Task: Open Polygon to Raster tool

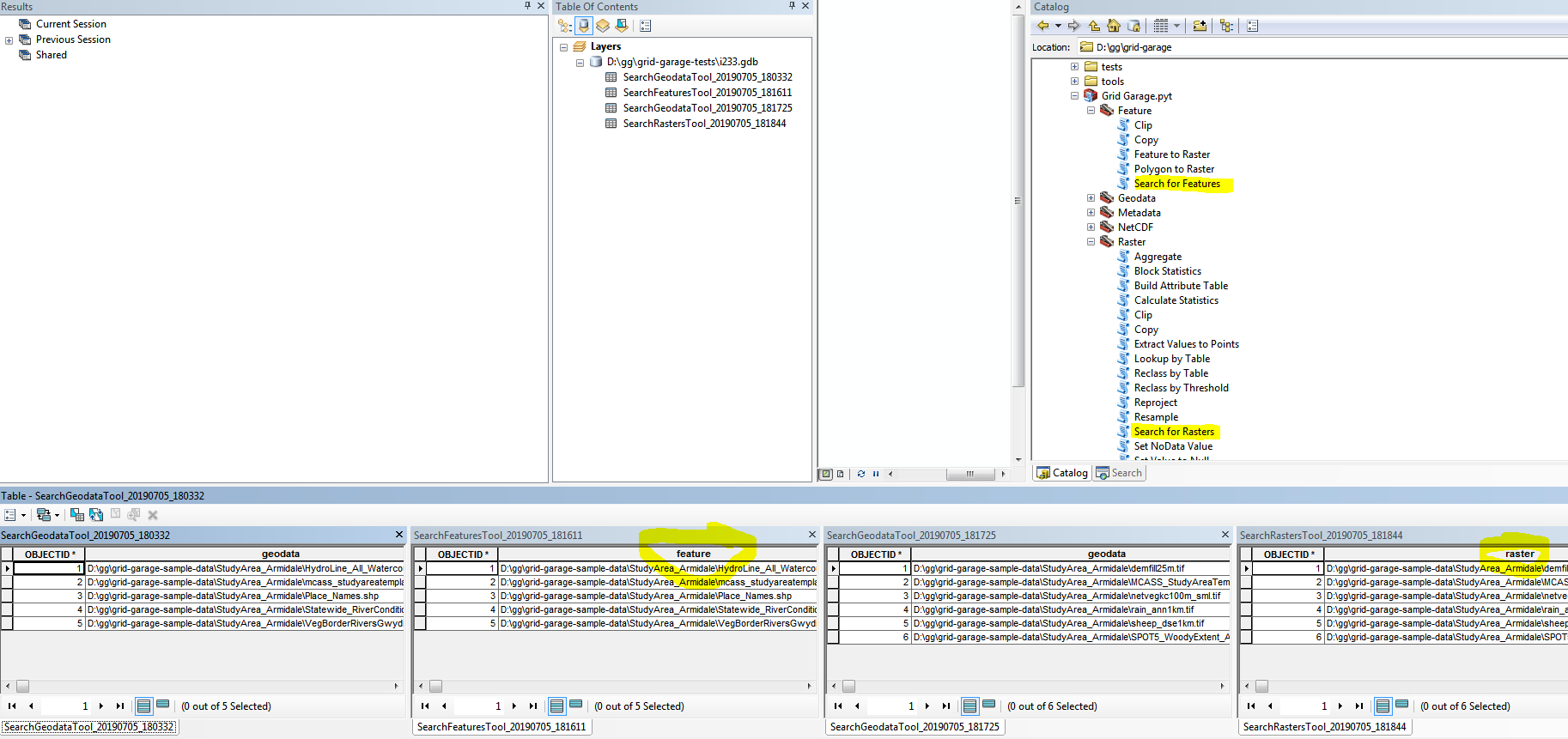Action: click(x=1174, y=169)
